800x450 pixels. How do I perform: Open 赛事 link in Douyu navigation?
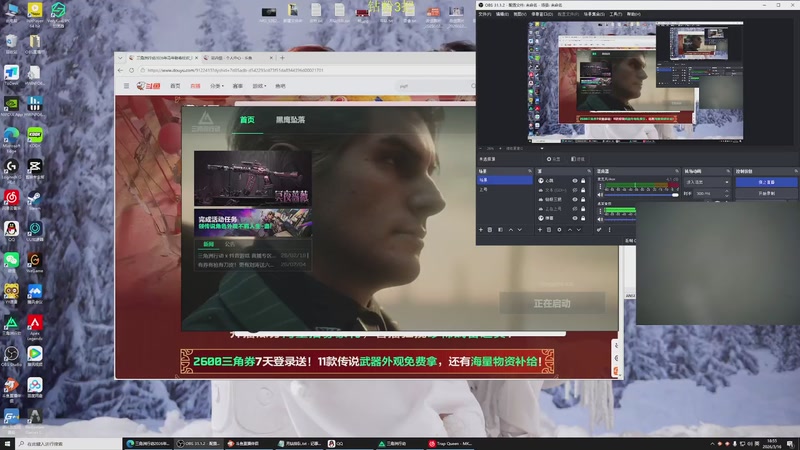[x=238, y=86]
